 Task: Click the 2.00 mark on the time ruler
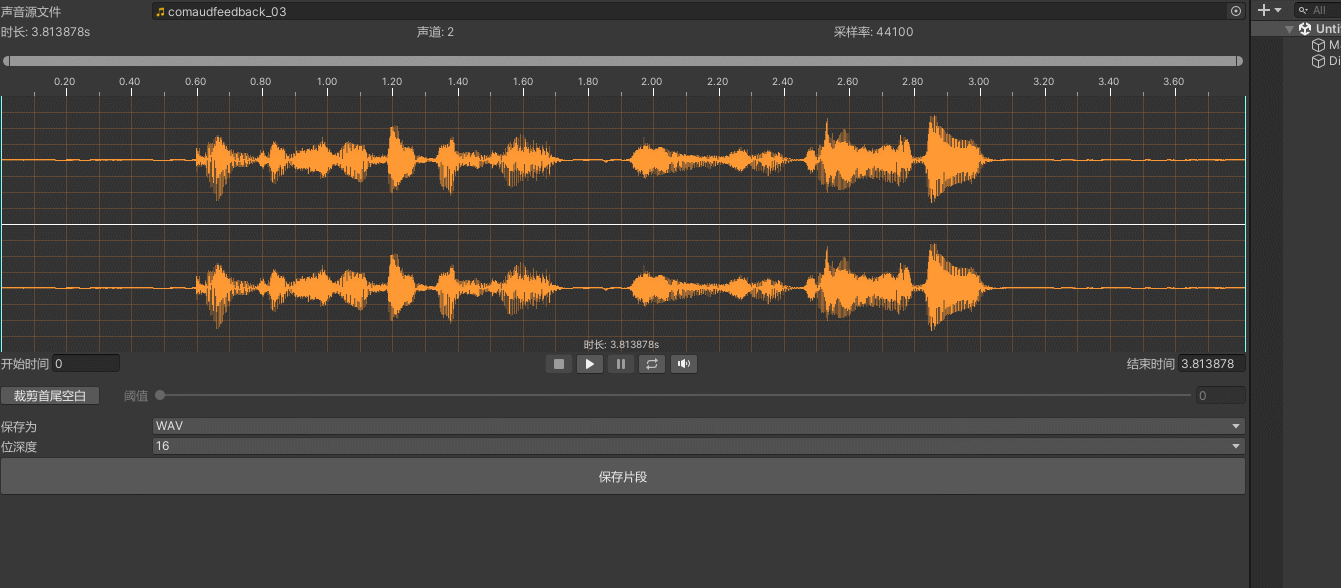click(652, 81)
